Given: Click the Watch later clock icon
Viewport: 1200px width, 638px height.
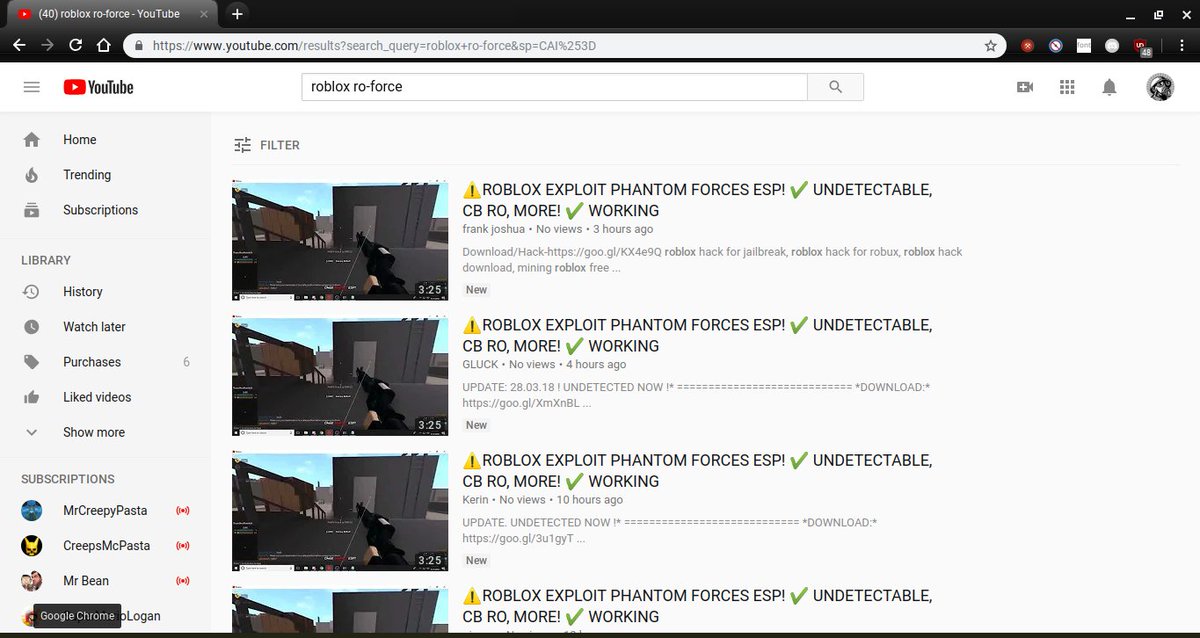Looking at the screenshot, I should (31, 327).
